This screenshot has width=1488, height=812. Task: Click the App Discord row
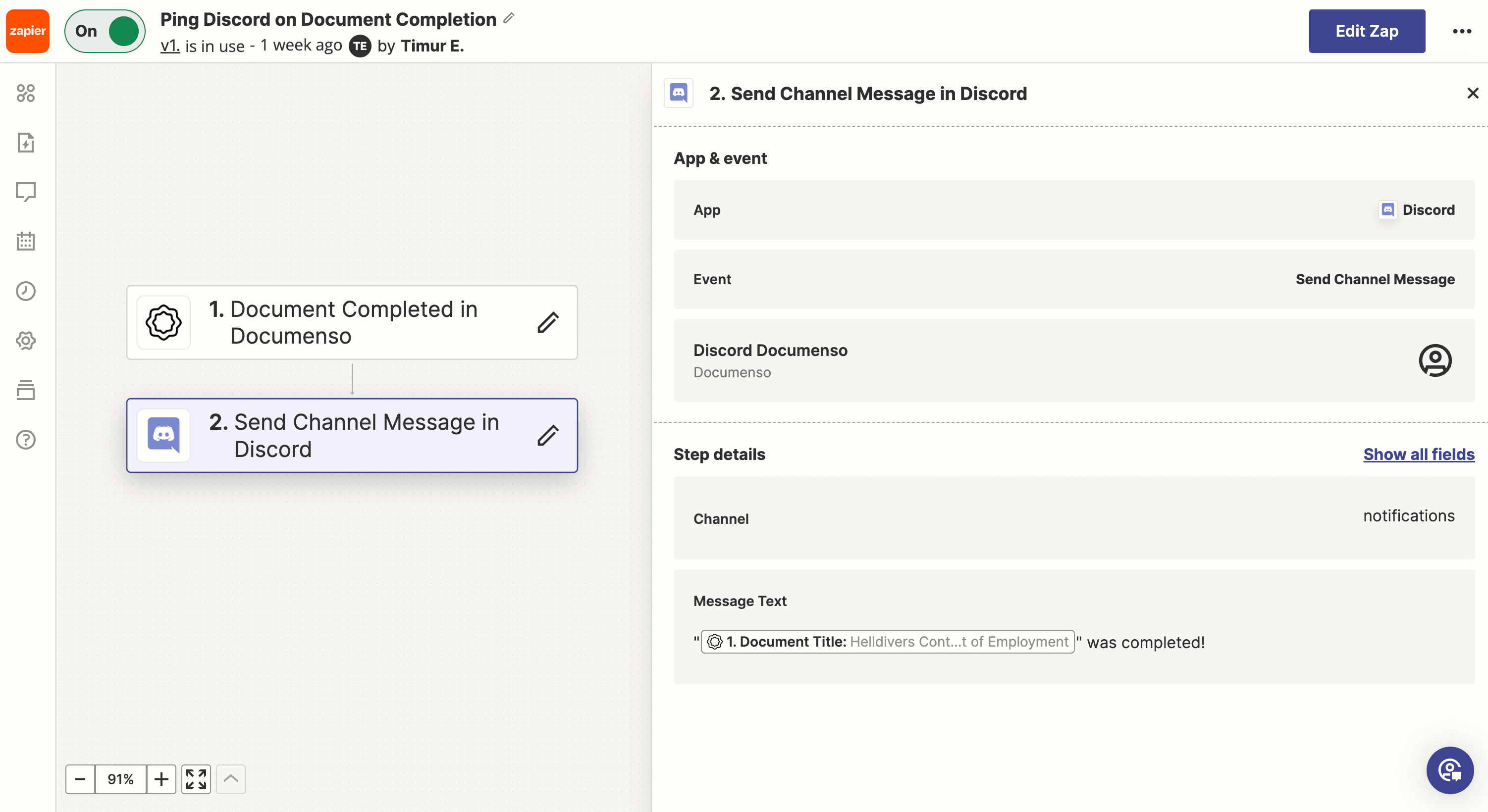1074,209
